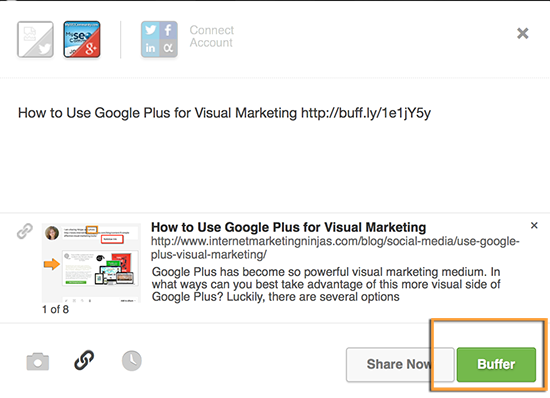The width and height of the screenshot is (550, 398).
Task: Edit the link preview description text
Action: pyautogui.click(x=326, y=284)
